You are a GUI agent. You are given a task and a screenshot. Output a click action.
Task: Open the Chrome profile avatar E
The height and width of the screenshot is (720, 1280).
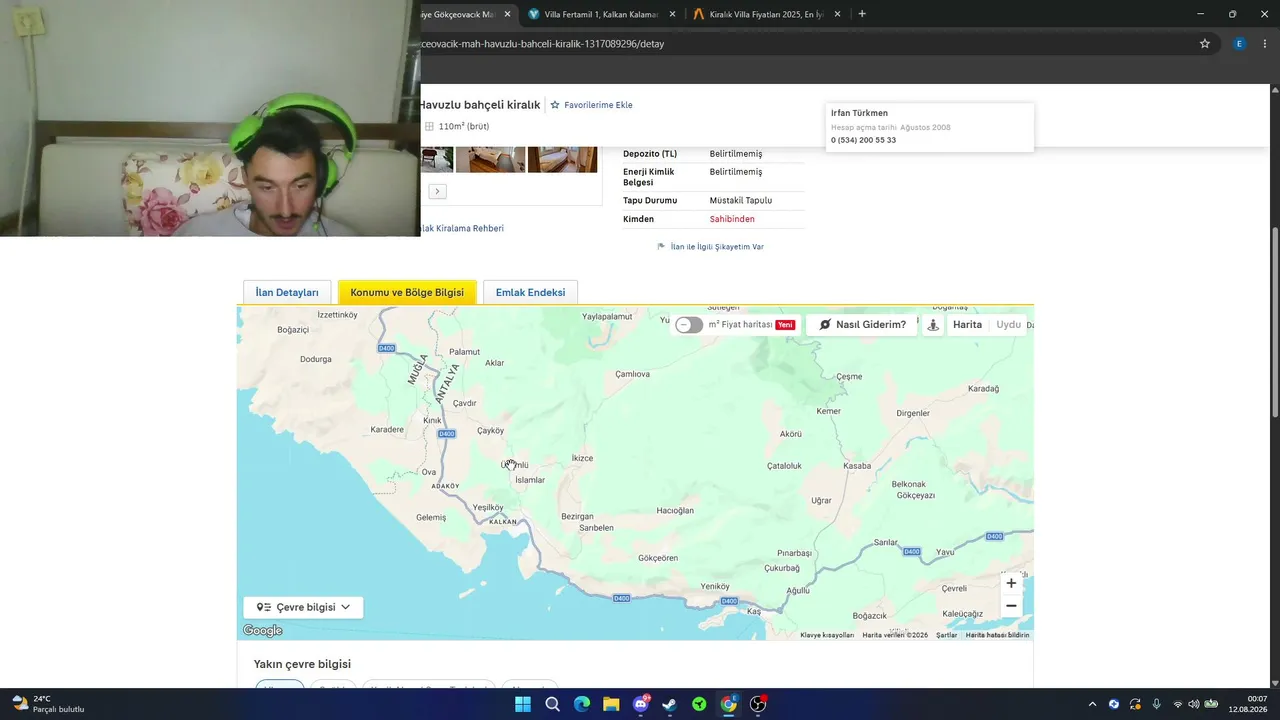tap(1239, 43)
